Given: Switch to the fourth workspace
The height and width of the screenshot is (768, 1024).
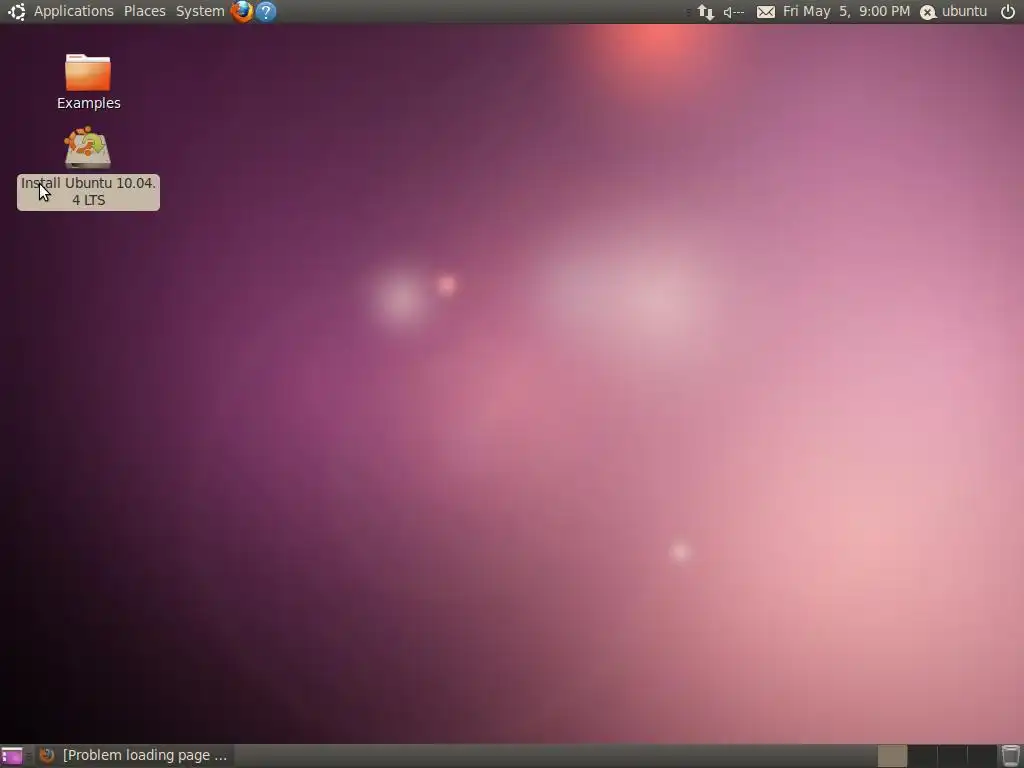Looking at the screenshot, I should (982, 756).
